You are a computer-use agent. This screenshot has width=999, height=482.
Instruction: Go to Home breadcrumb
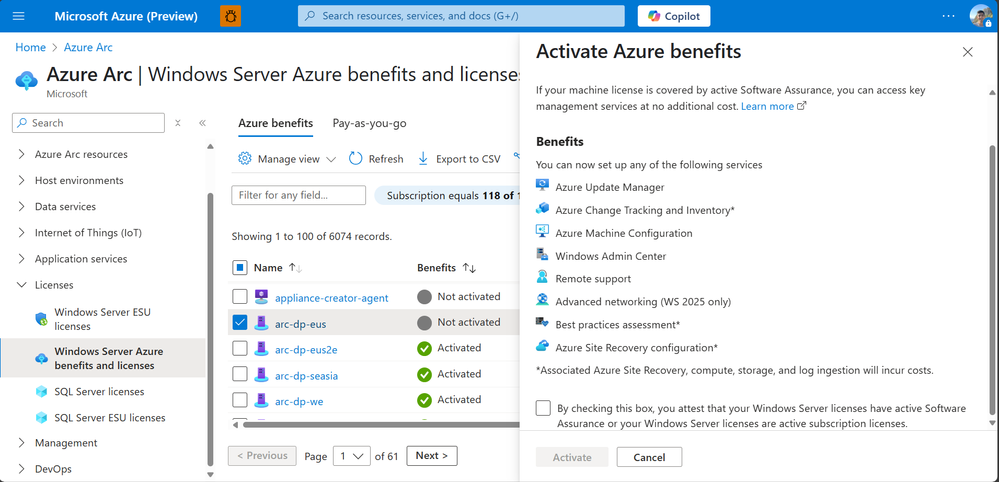(x=31, y=47)
